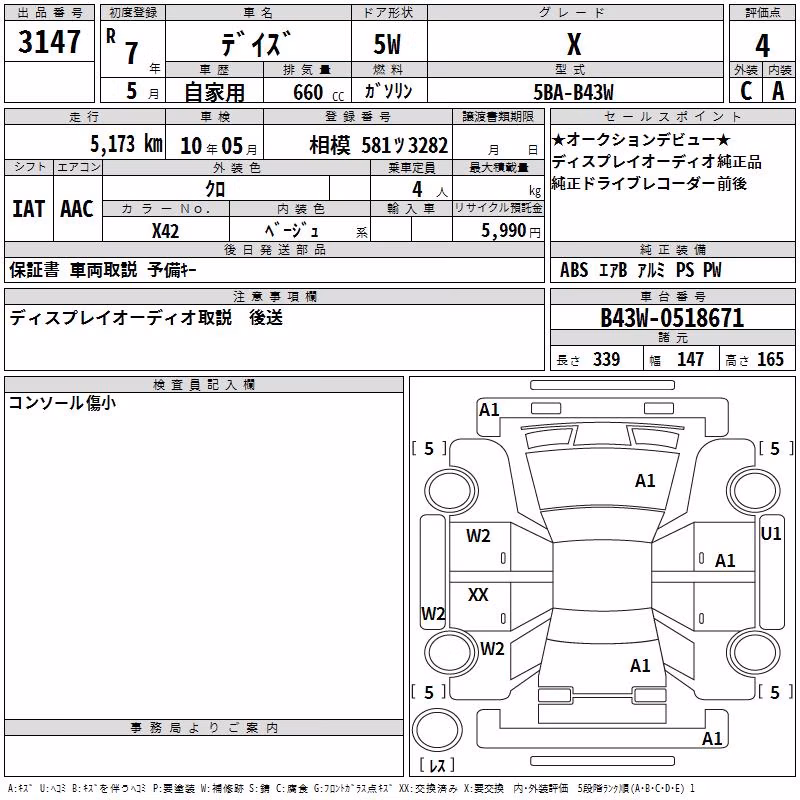The image size is (800, 800).
Task: Select grade value X
Action: coord(574,44)
